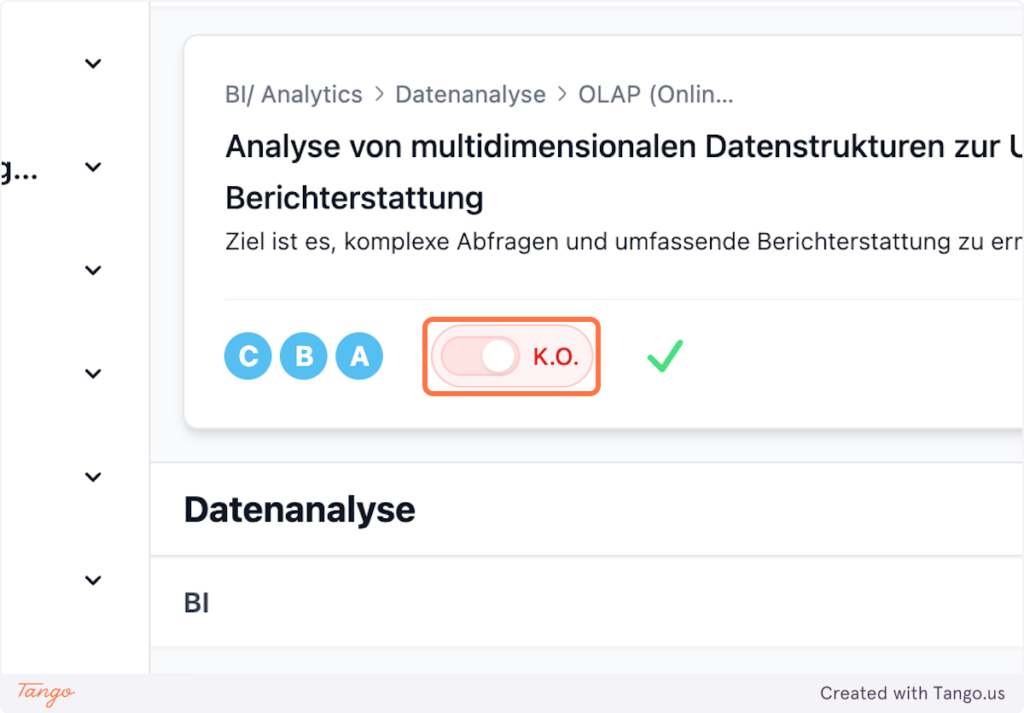Open the 'Created with Tango.us' link
This screenshot has height=713, width=1024.
[913, 693]
